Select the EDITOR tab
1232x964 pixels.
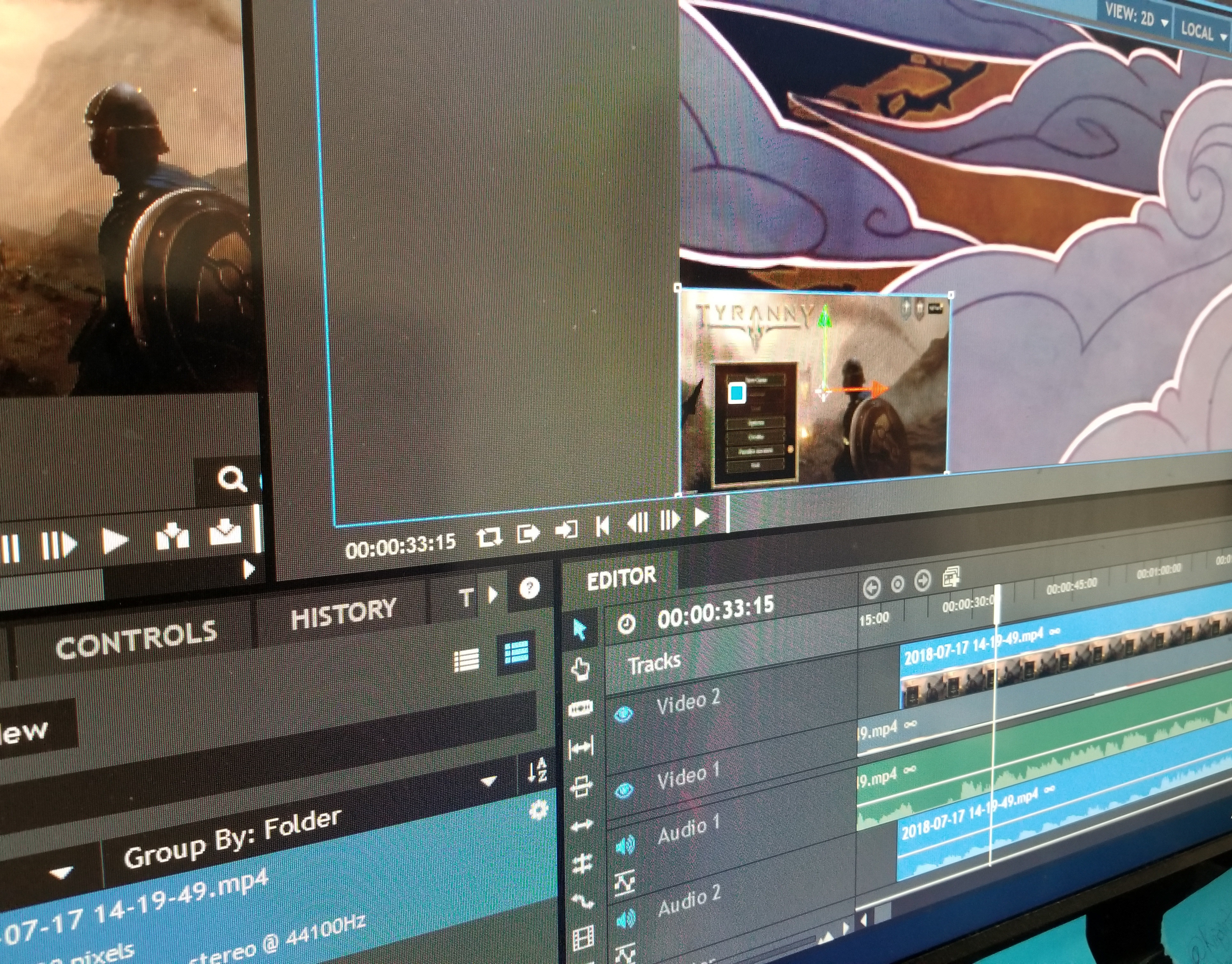point(621,579)
